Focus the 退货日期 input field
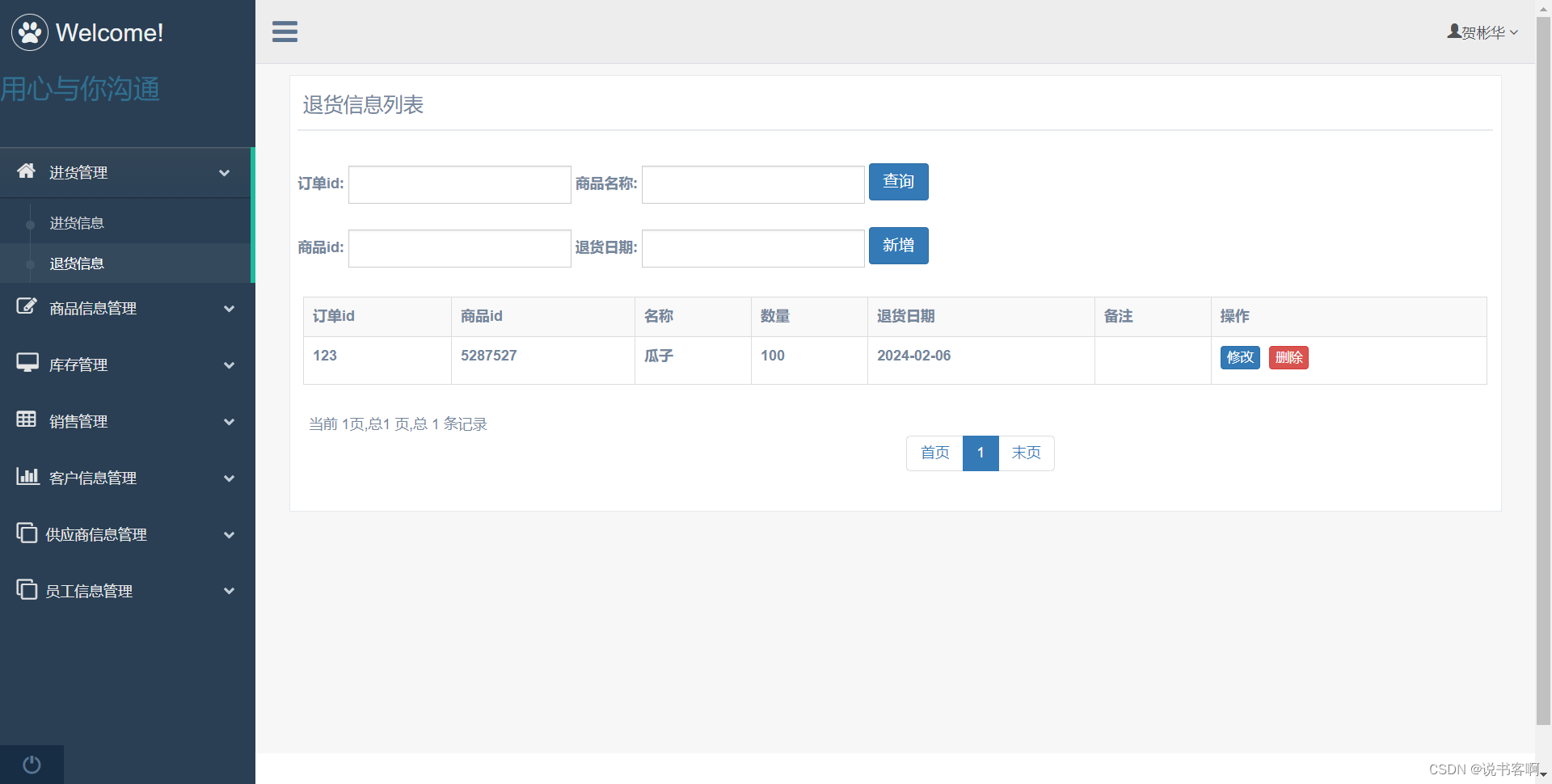1552x784 pixels. coord(753,249)
